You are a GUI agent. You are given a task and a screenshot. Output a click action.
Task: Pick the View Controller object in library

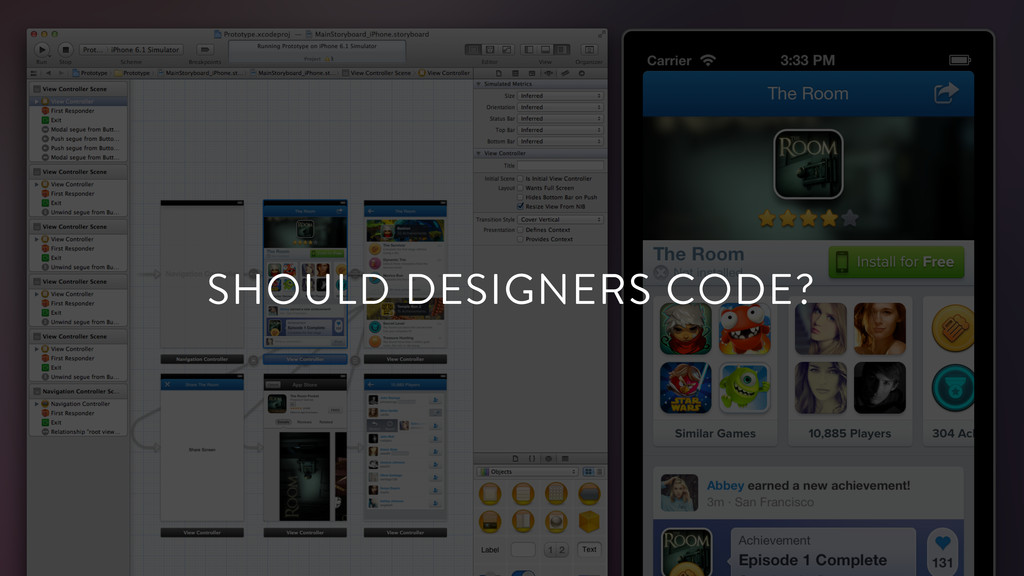pos(490,494)
